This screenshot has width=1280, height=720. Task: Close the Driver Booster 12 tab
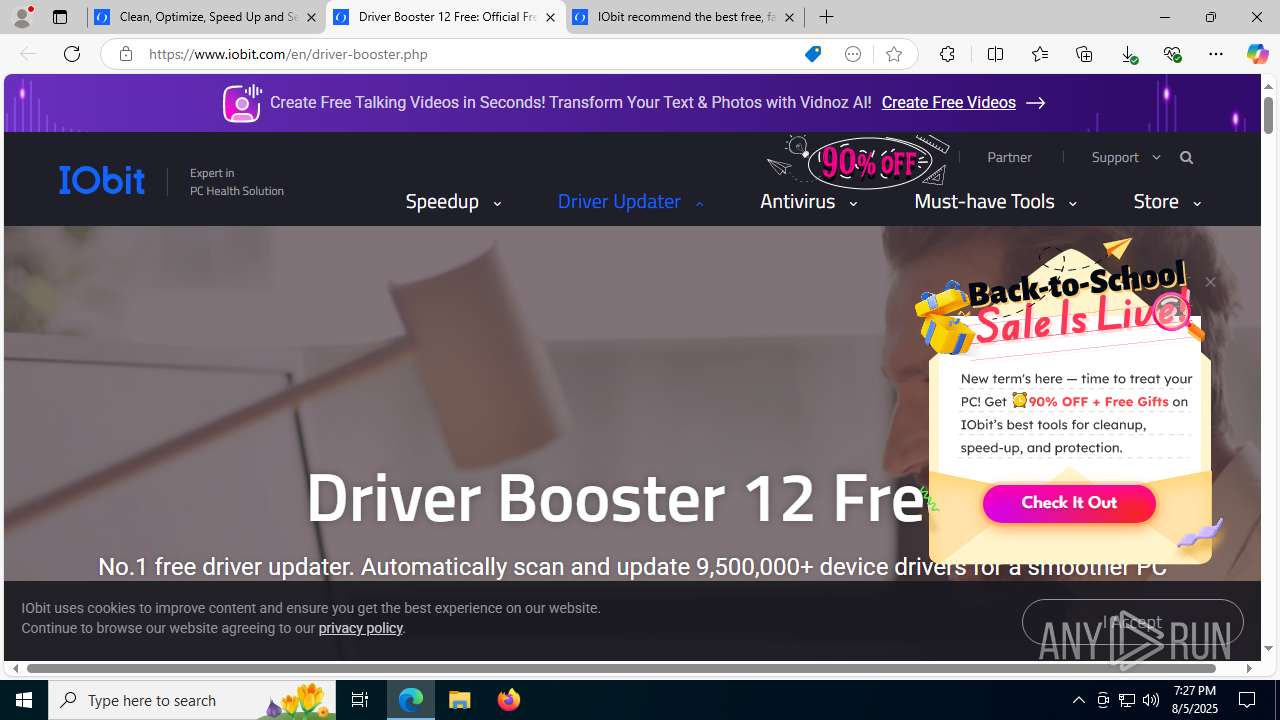point(550,17)
